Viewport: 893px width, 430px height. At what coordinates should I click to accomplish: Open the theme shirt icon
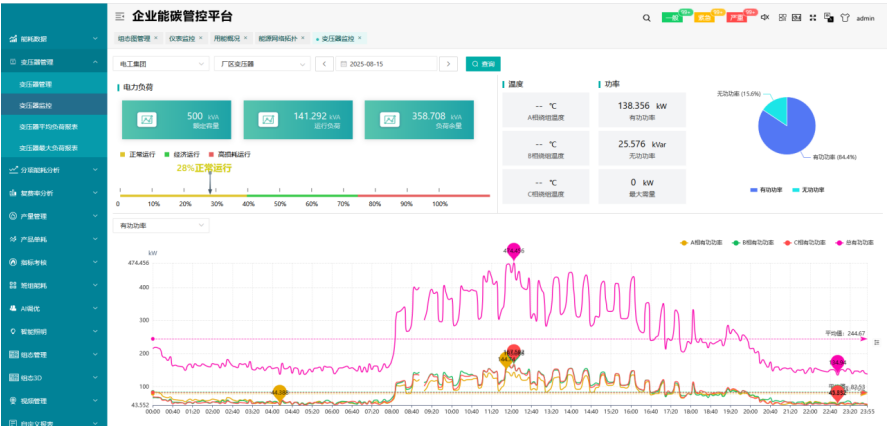coord(844,17)
